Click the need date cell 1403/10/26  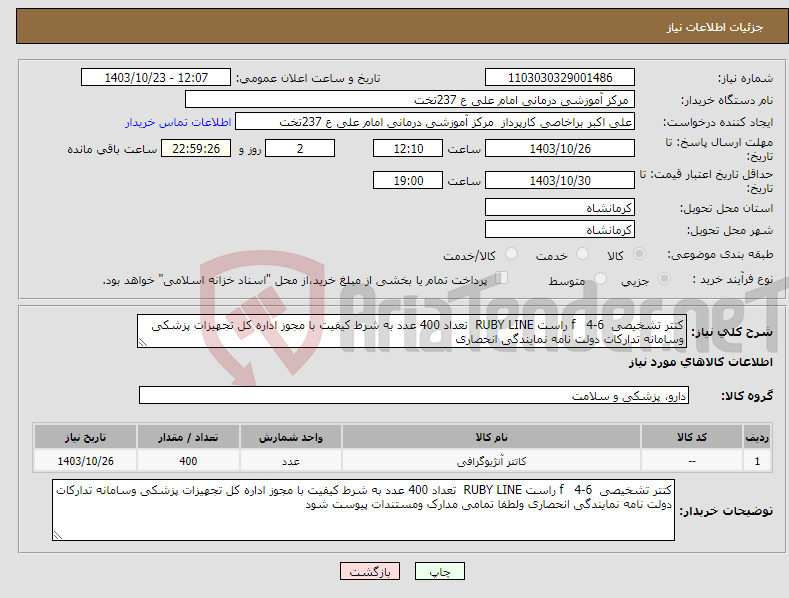pyautogui.click(x=85, y=461)
